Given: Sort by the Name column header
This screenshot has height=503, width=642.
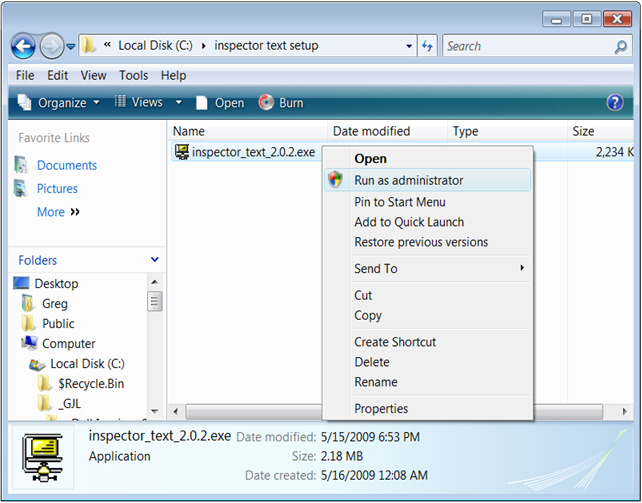Looking at the screenshot, I should pos(247,131).
